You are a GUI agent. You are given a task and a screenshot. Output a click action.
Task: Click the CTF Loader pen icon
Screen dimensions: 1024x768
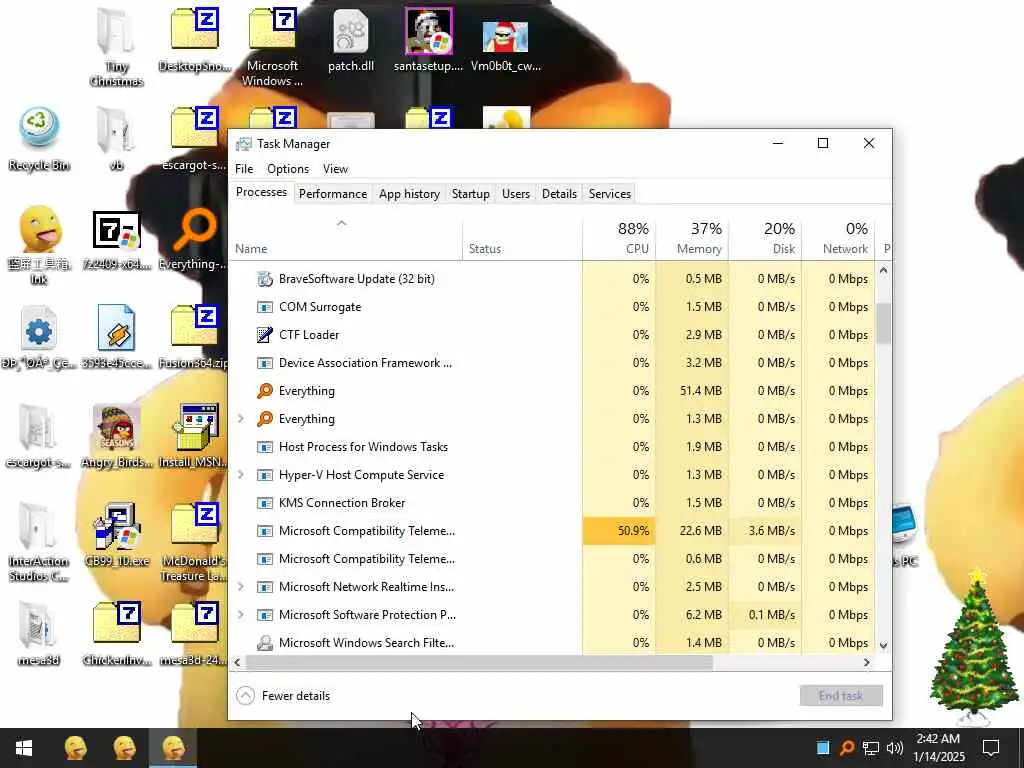click(264, 335)
